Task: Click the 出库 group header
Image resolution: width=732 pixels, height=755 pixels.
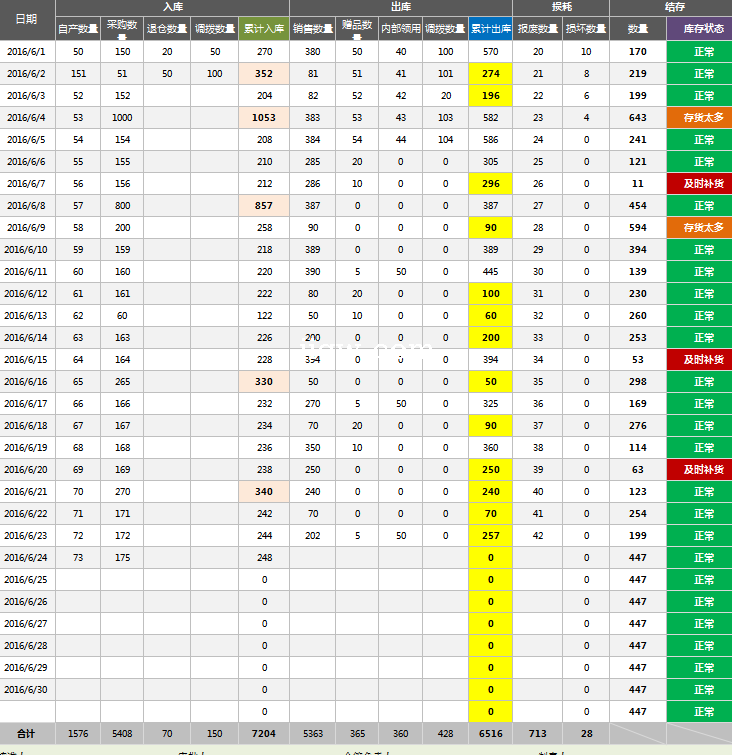Action: [401, 7]
